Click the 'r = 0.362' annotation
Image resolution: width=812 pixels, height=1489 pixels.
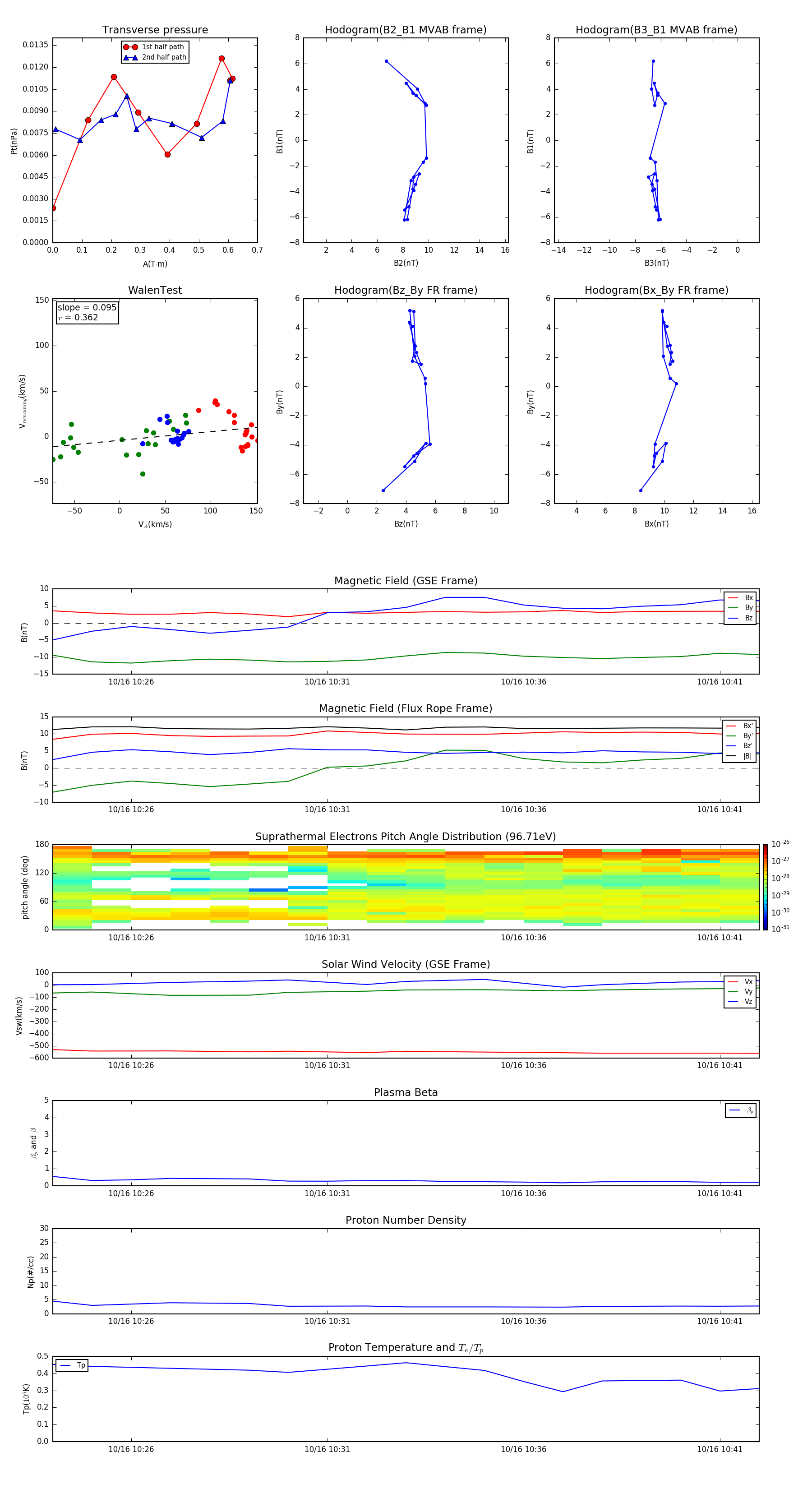pyautogui.click(x=78, y=317)
